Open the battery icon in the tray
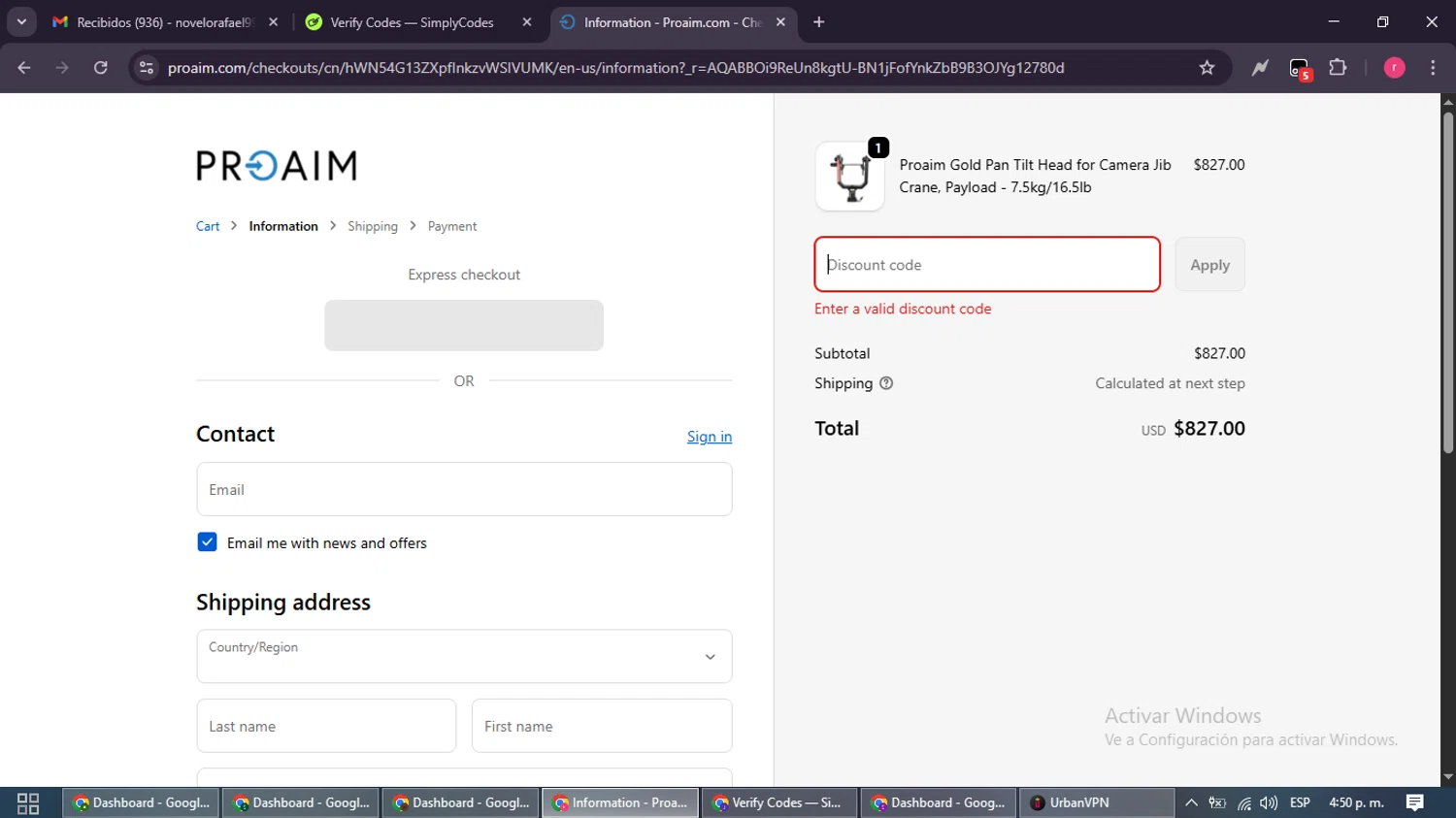1456x818 pixels. pos(1217,802)
